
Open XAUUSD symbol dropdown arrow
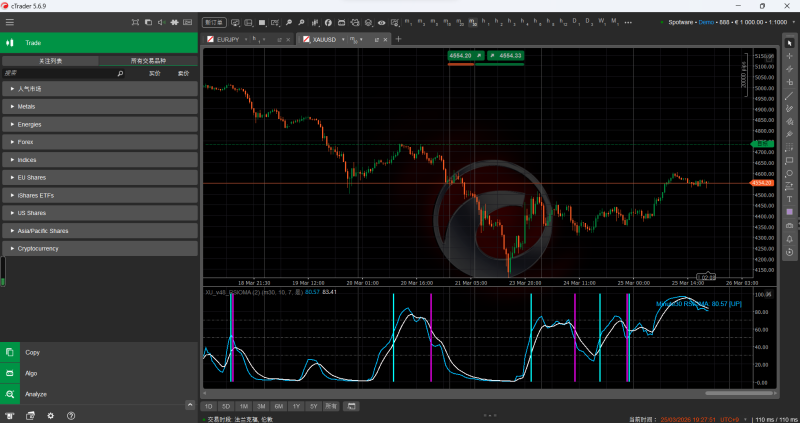point(343,39)
